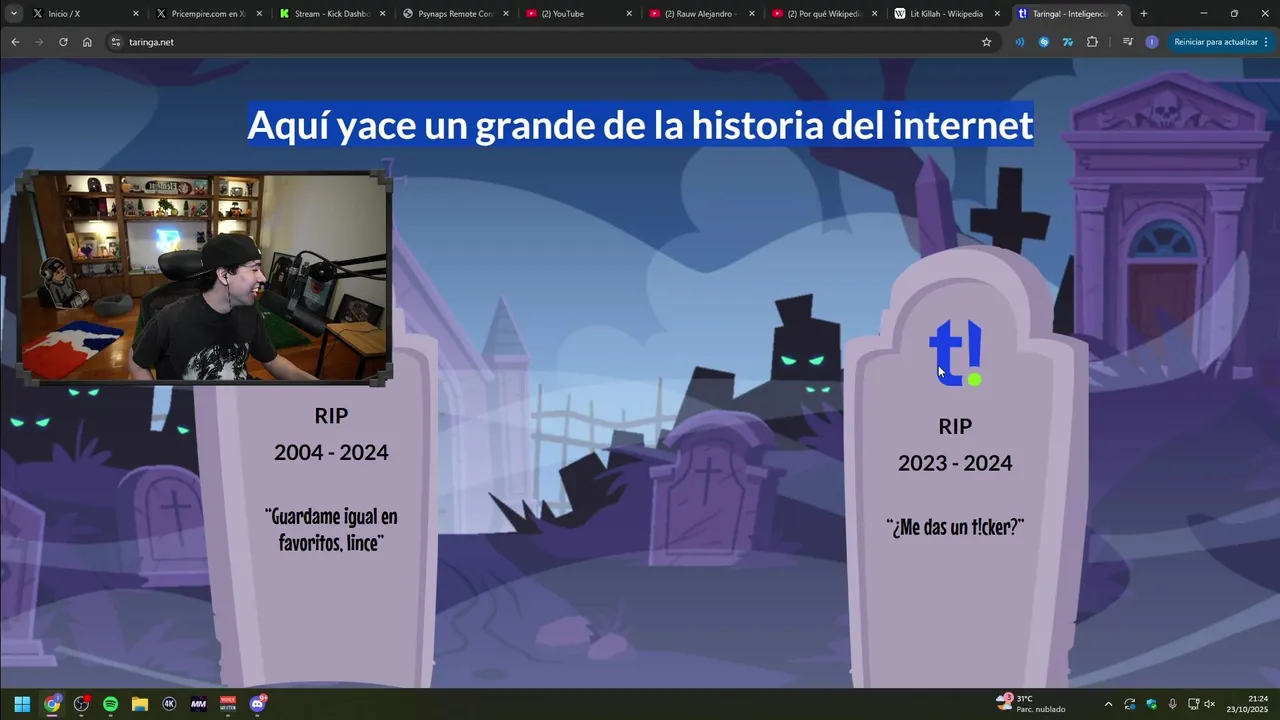Open Discord from the taskbar

257,704
